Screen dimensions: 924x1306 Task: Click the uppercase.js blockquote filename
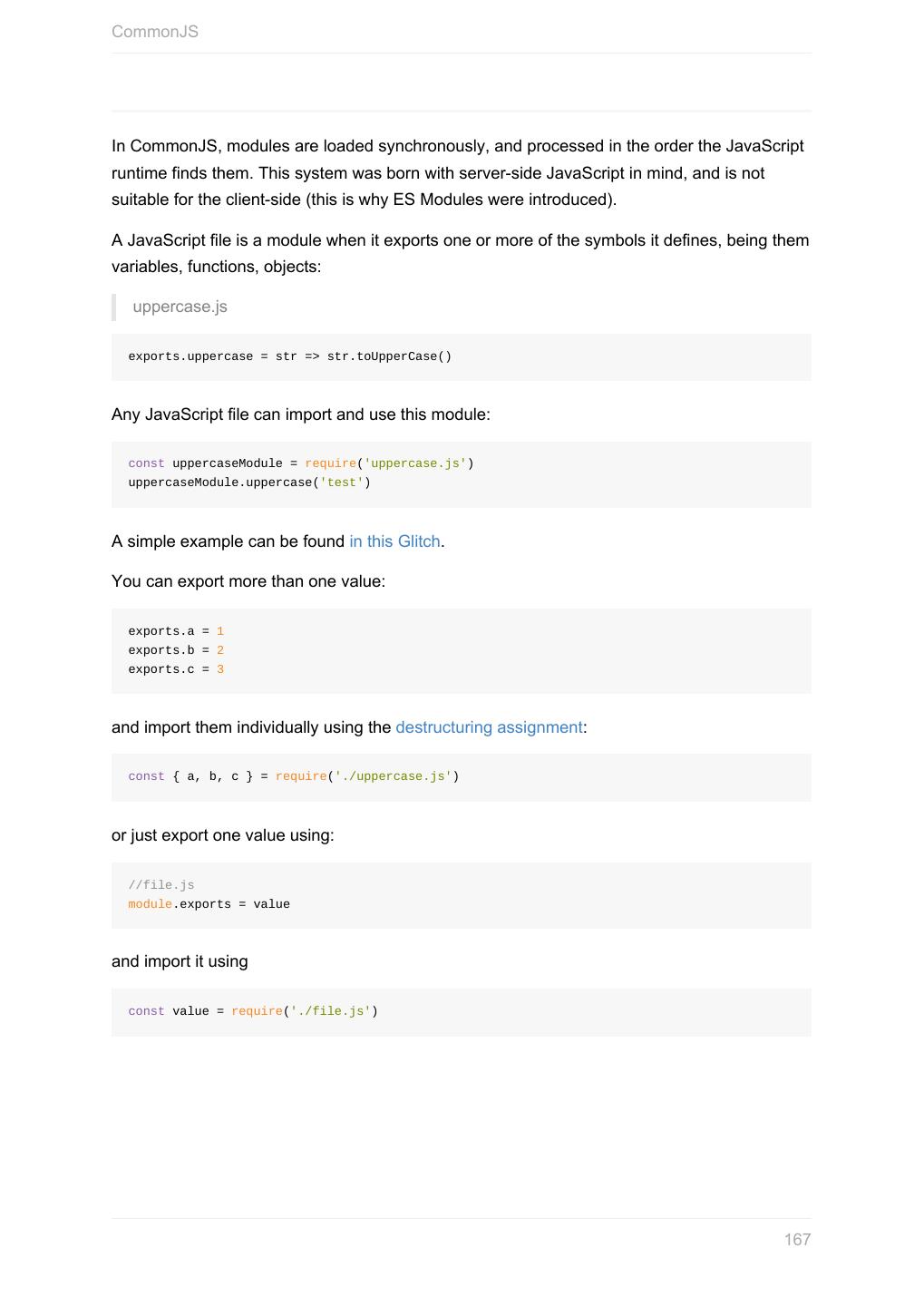(x=180, y=307)
